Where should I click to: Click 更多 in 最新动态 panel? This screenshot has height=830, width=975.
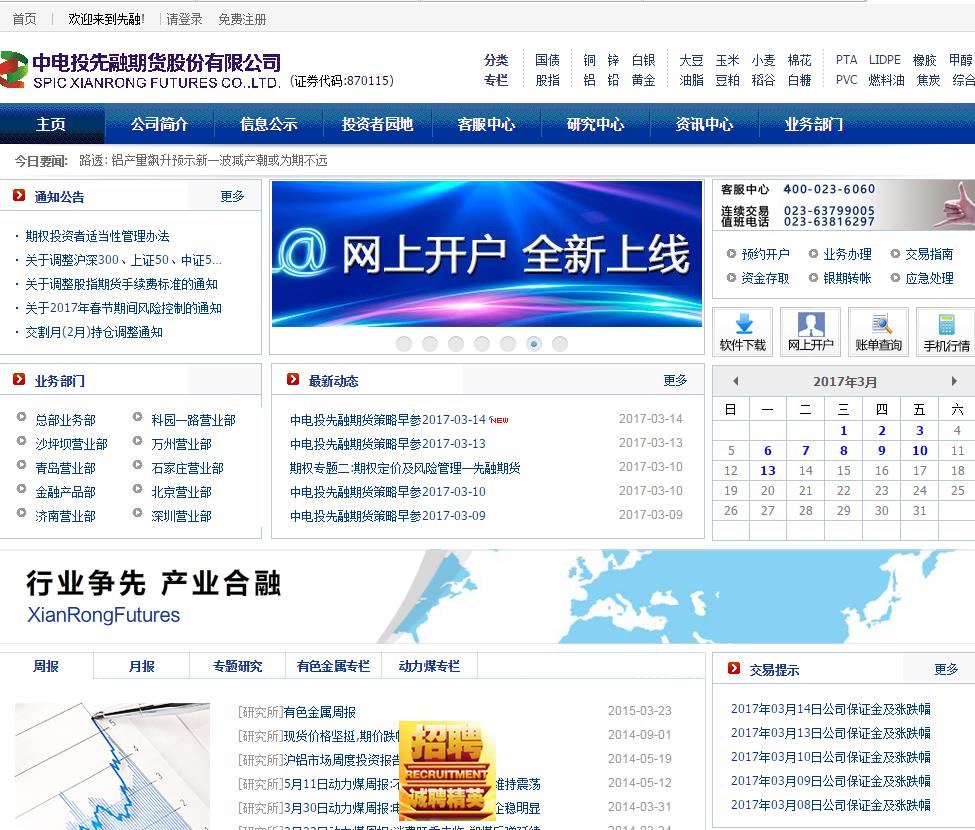675,380
